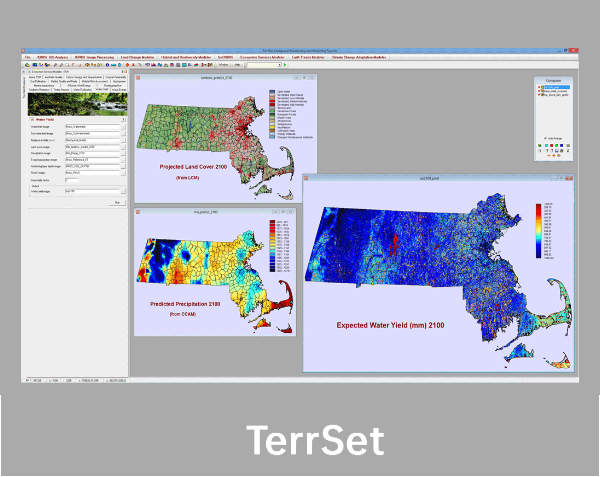The image size is (600, 477).
Task: Click the land cover map legend list
Action: (291, 114)
